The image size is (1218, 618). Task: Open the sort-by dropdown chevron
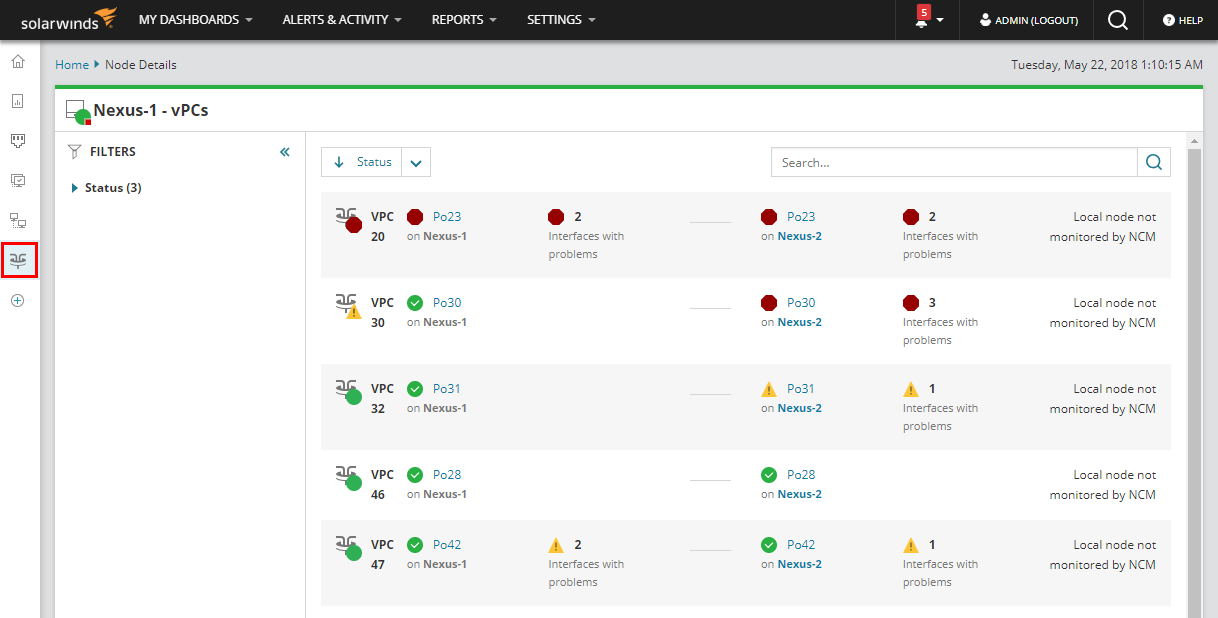point(416,162)
